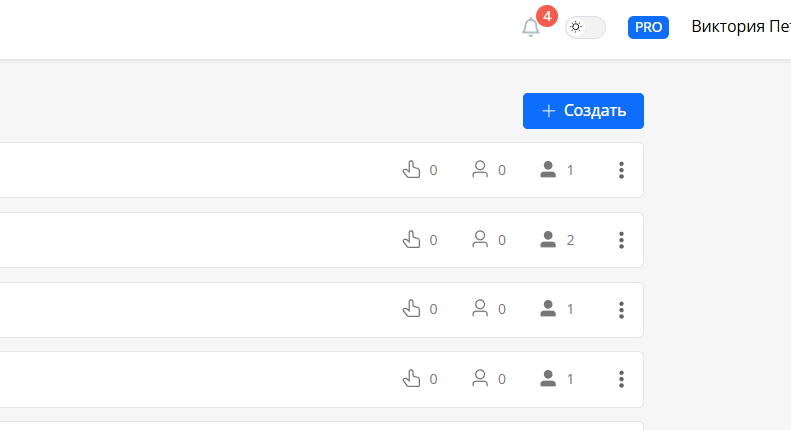
Task: Click the pointing hand clicks icon in second row
Action: (x=411, y=240)
